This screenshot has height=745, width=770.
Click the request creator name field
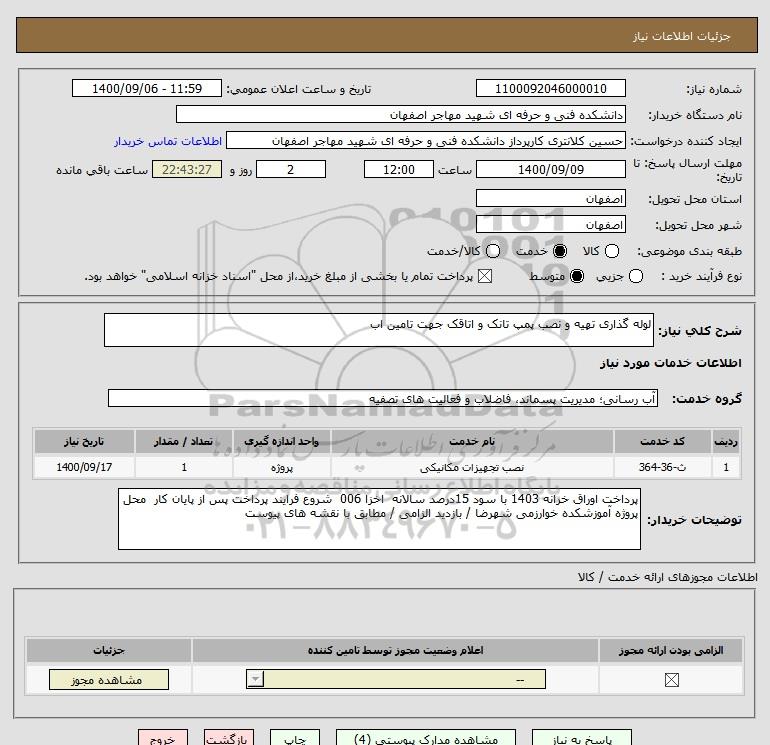[426, 140]
